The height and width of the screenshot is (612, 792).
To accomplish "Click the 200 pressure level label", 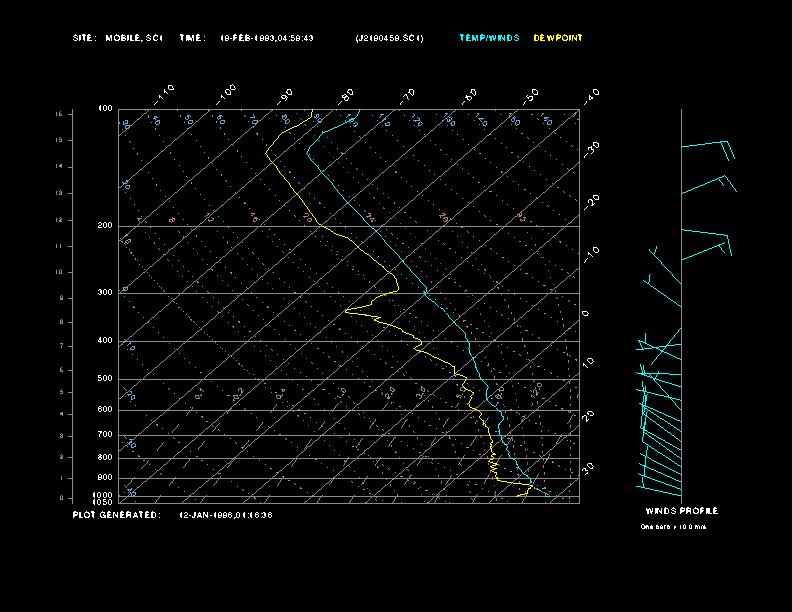I will [104, 226].
